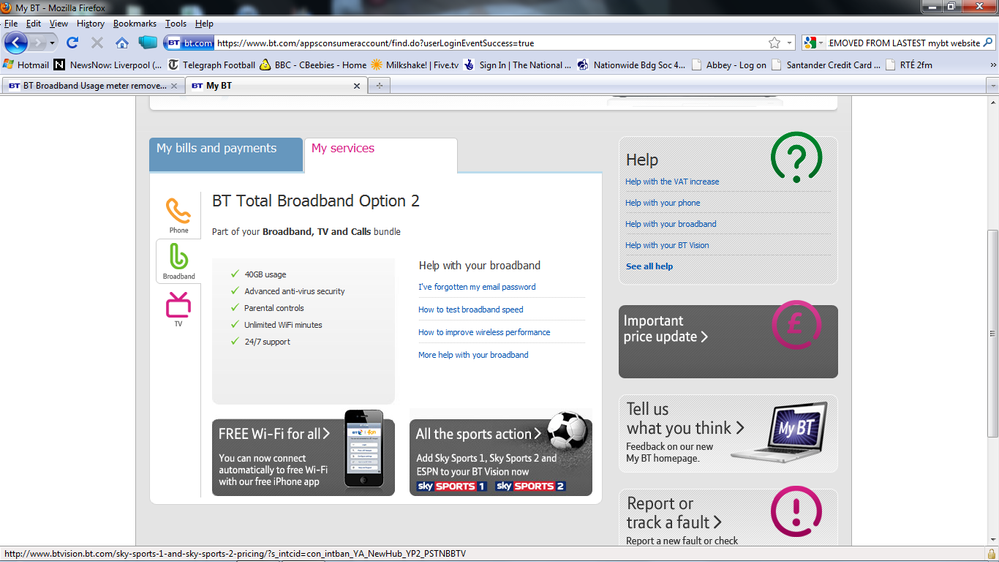Open How to test broadband speed
Image resolution: width=999 pixels, height=562 pixels.
470,310
